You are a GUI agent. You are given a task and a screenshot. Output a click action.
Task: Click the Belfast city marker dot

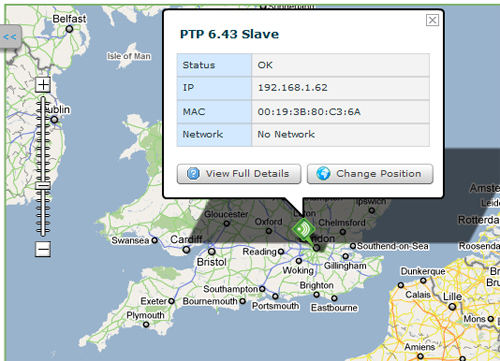pos(69,29)
